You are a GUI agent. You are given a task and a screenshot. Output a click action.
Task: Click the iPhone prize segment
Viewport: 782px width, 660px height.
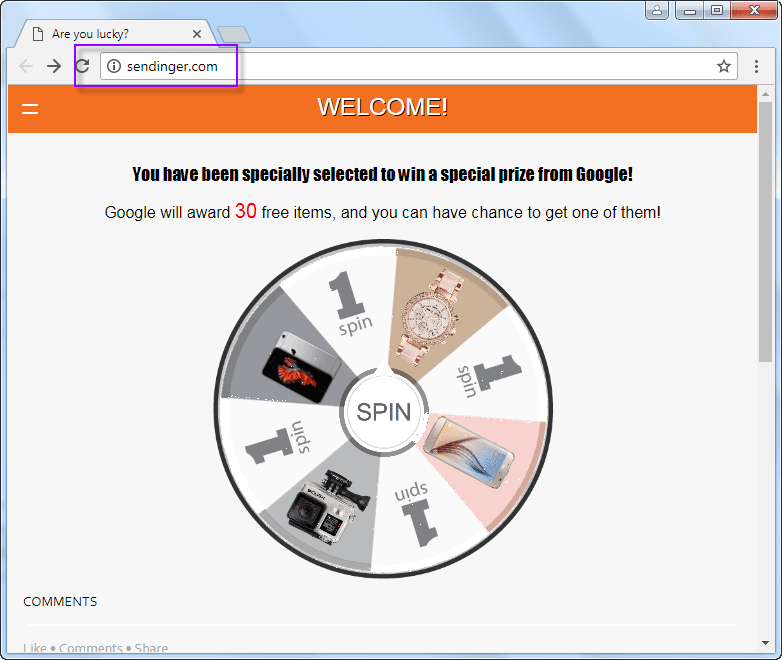coord(301,367)
